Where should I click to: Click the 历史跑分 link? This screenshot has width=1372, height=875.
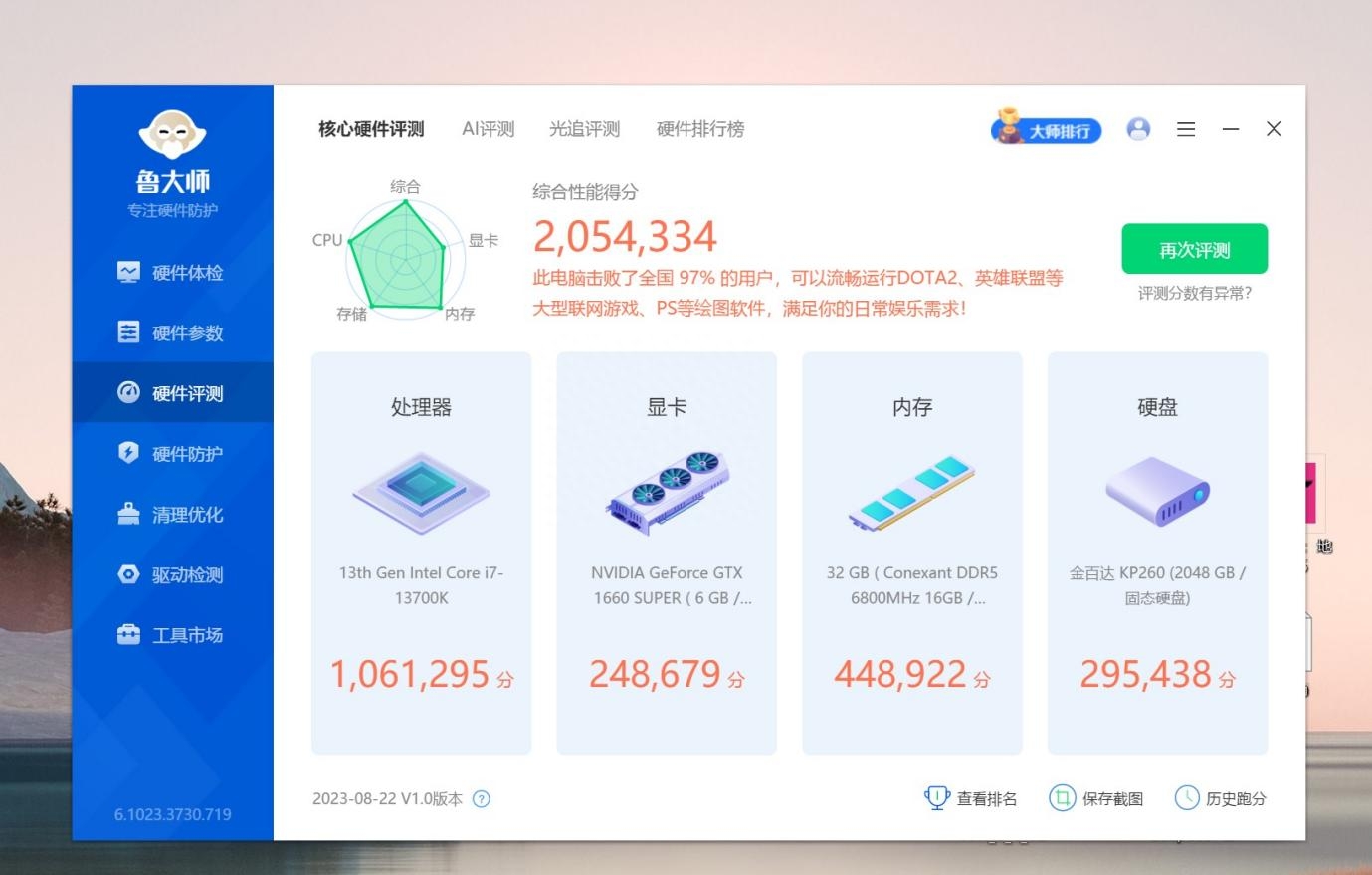click(x=1236, y=799)
